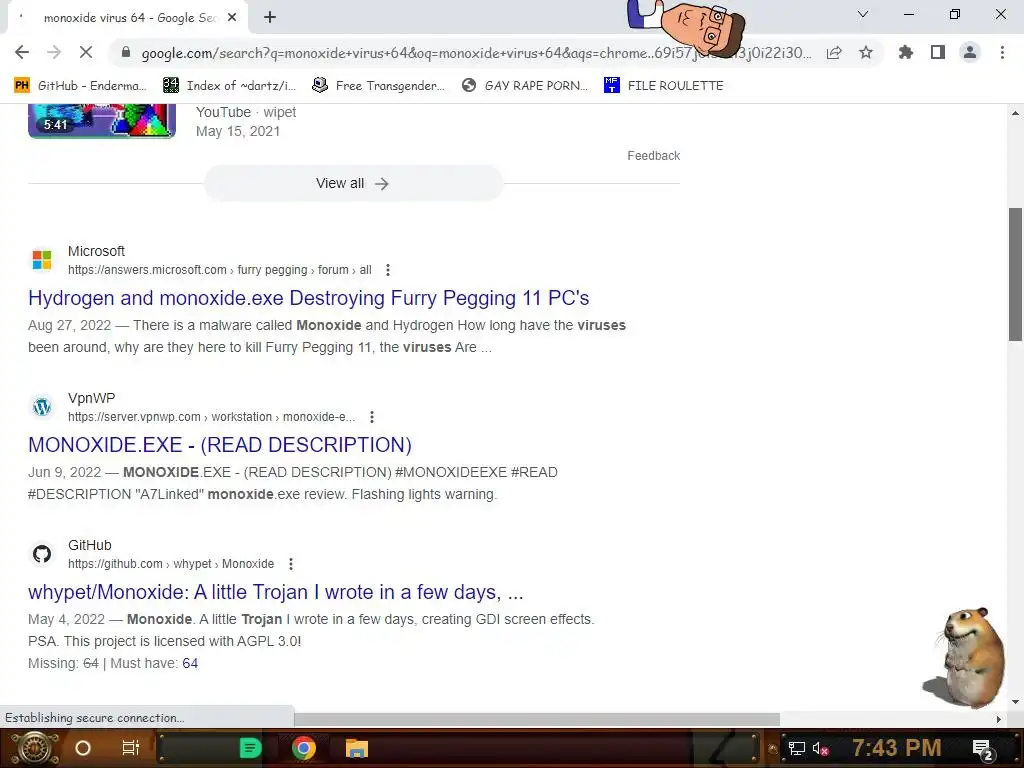
Task: Play the 5:41 YouTube video thumbnail
Action: pos(102,121)
